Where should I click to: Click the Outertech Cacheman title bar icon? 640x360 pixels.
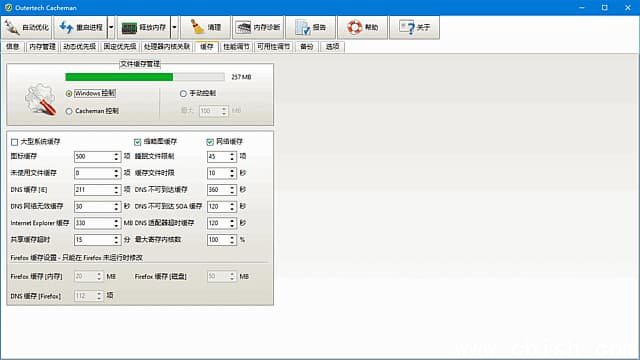[x=8, y=8]
